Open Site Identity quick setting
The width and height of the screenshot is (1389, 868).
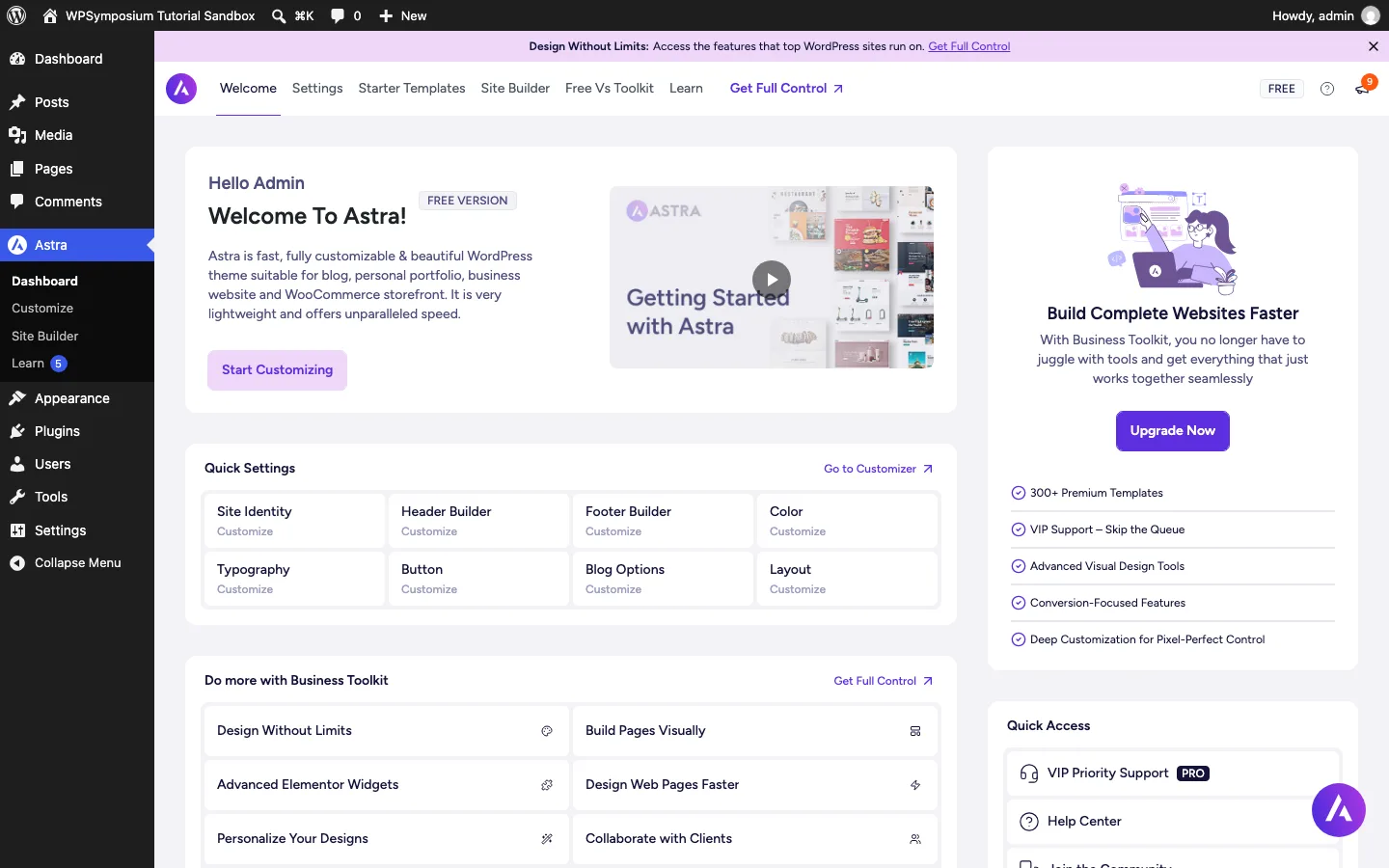coord(294,521)
